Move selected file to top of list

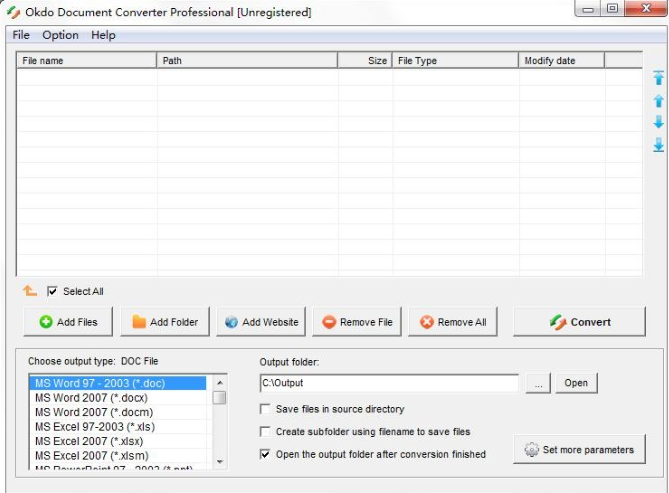(x=658, y=78)
